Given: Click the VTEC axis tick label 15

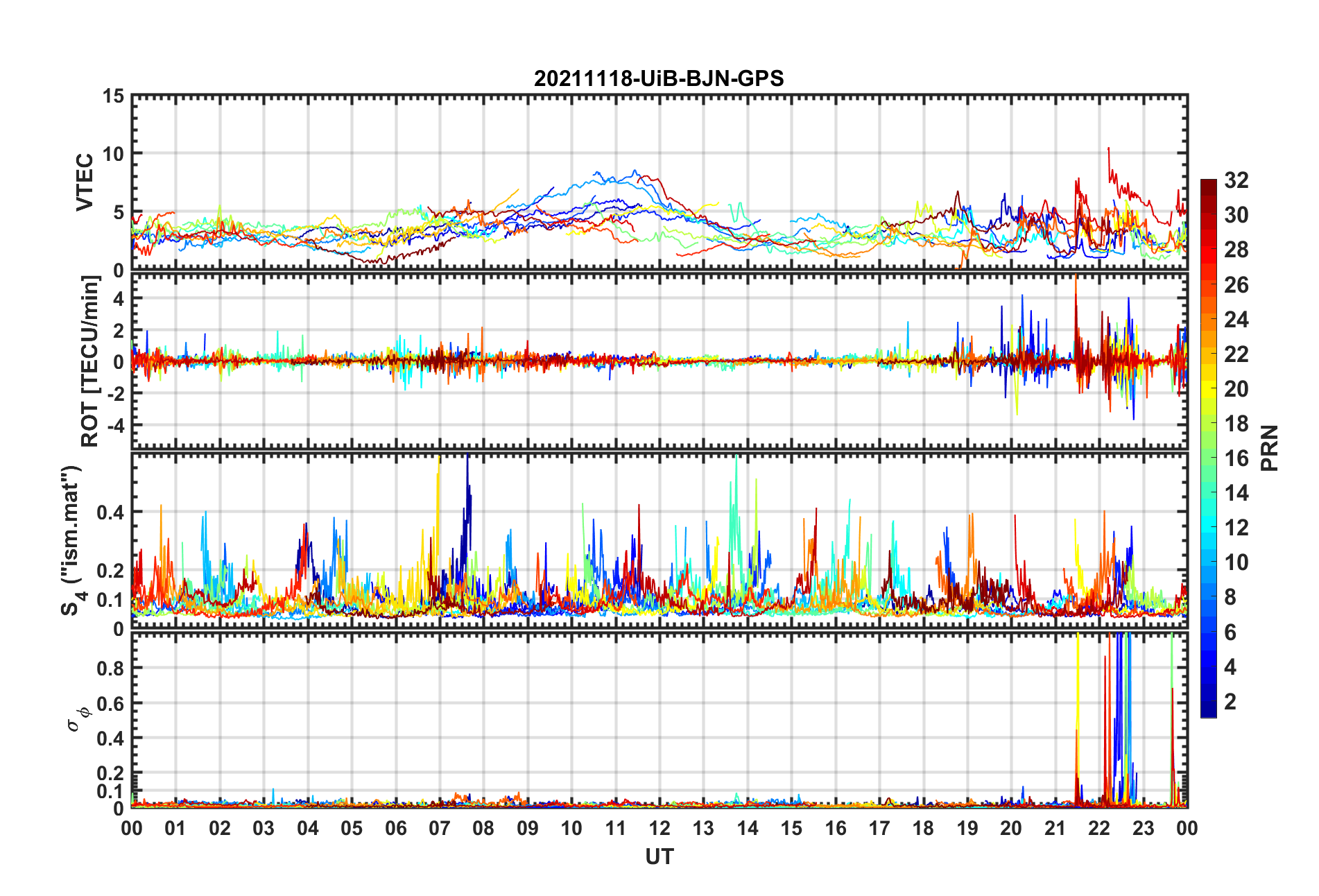Looking at the screenshot, I should pyautogui.click(x=114, y=96).
